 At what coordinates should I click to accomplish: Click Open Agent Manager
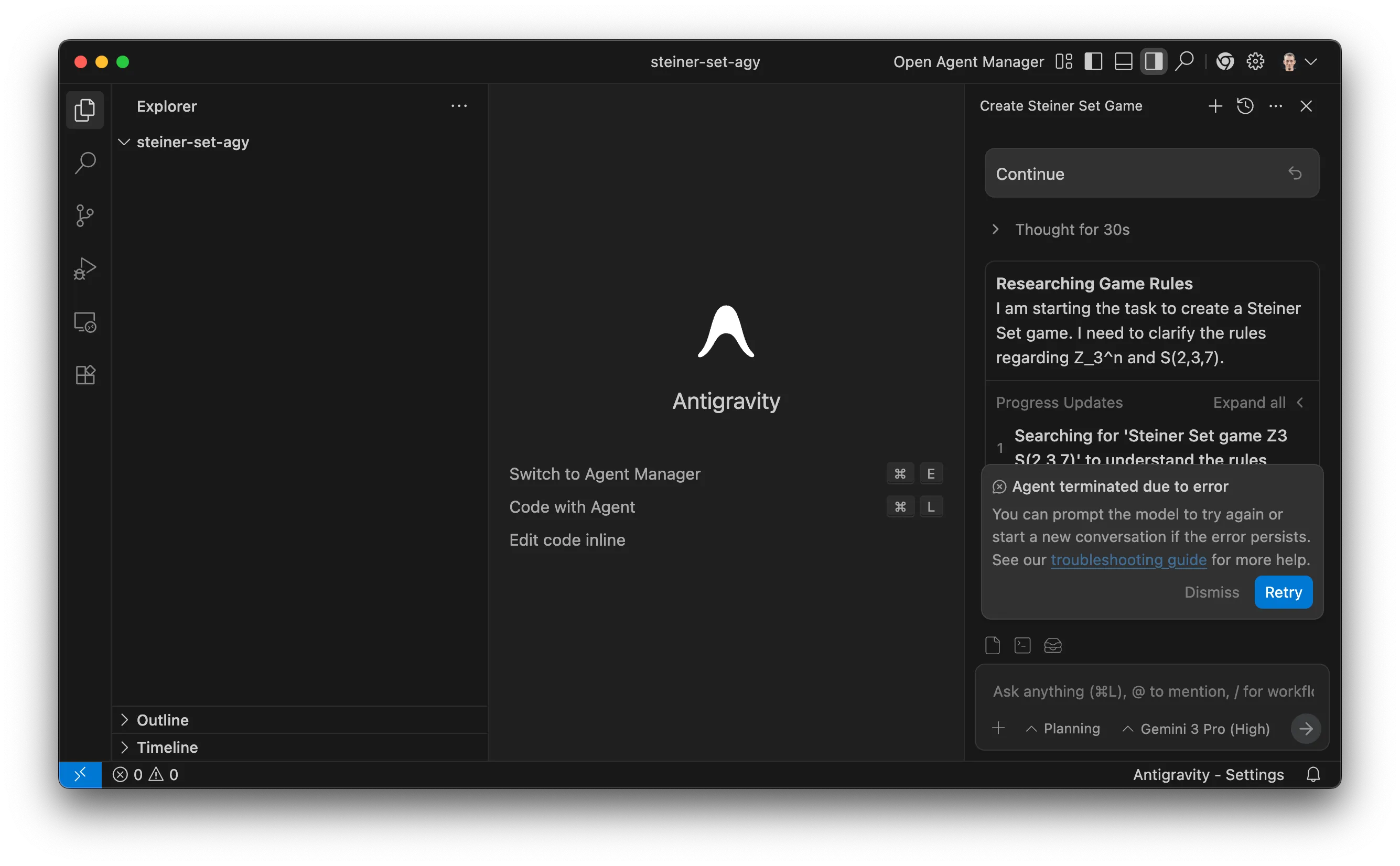(x=967, y=62)
